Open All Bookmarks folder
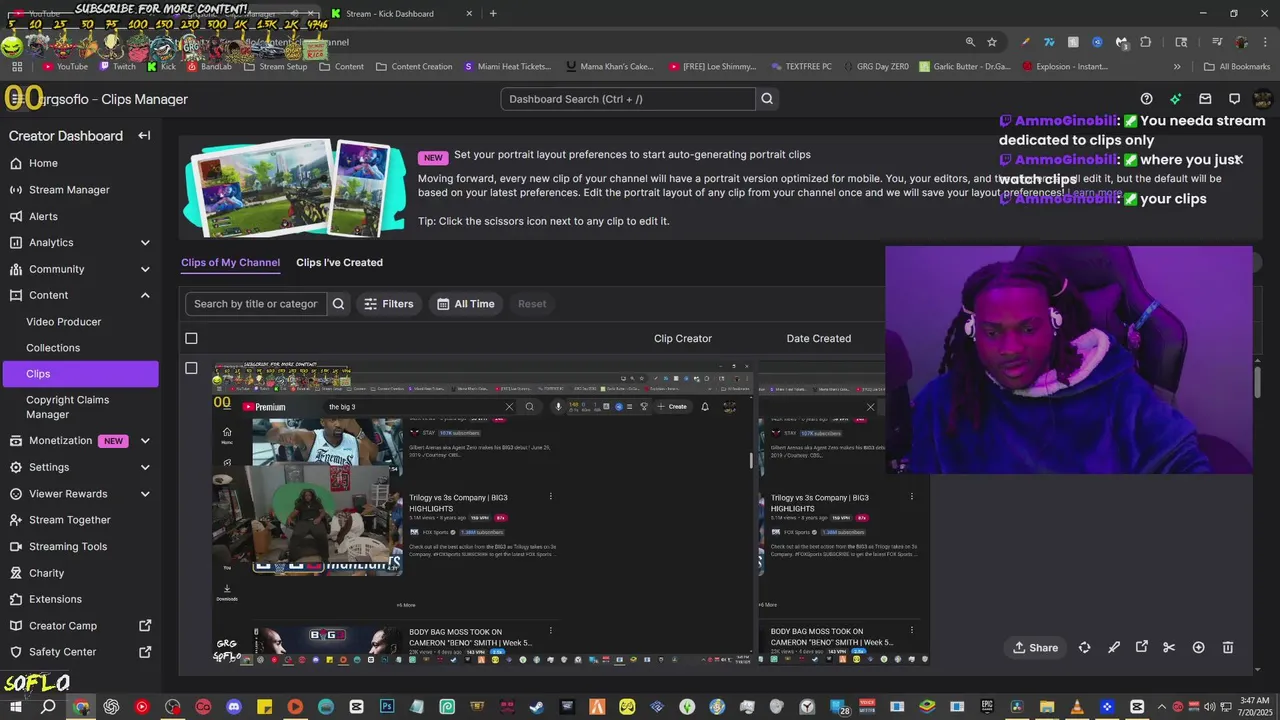This screenshot has width=1280, height=720. point(1237,67)
